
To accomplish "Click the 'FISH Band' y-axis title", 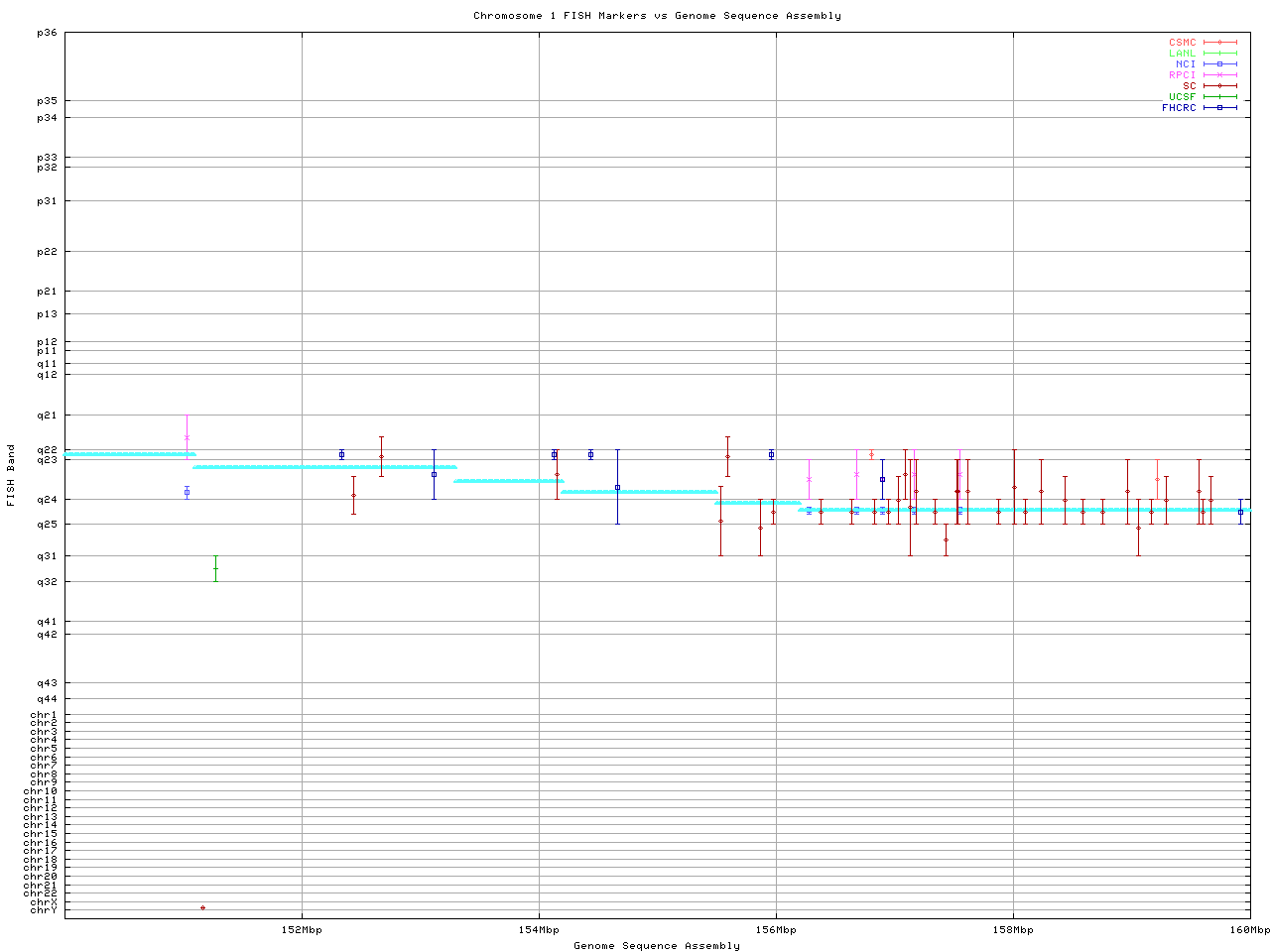I will [11, 475].
